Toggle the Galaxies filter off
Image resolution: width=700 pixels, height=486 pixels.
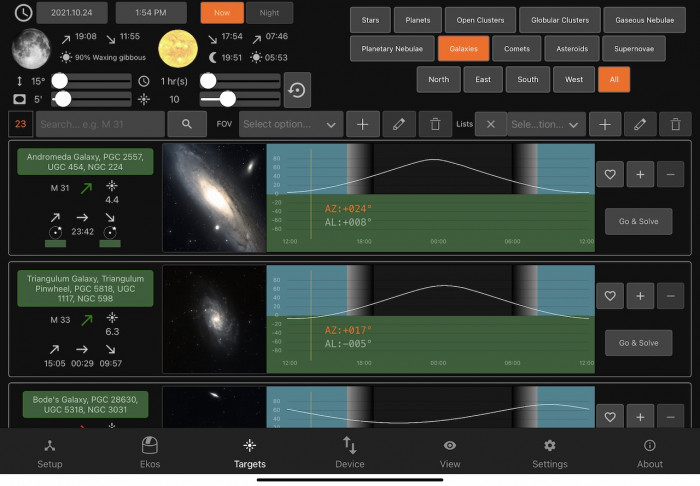pos(463,48)
